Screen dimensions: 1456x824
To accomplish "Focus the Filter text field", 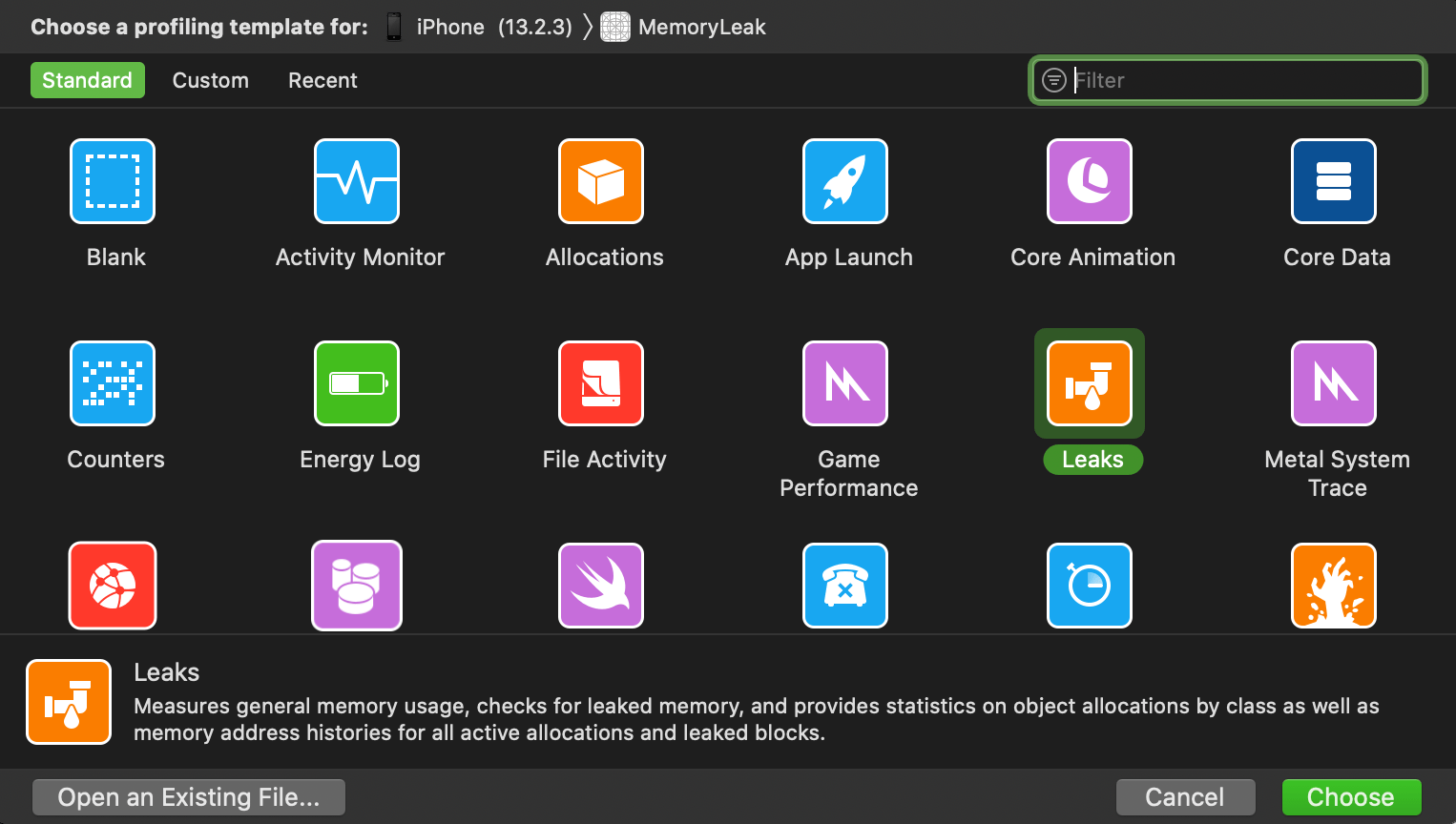I will 1228,80.
